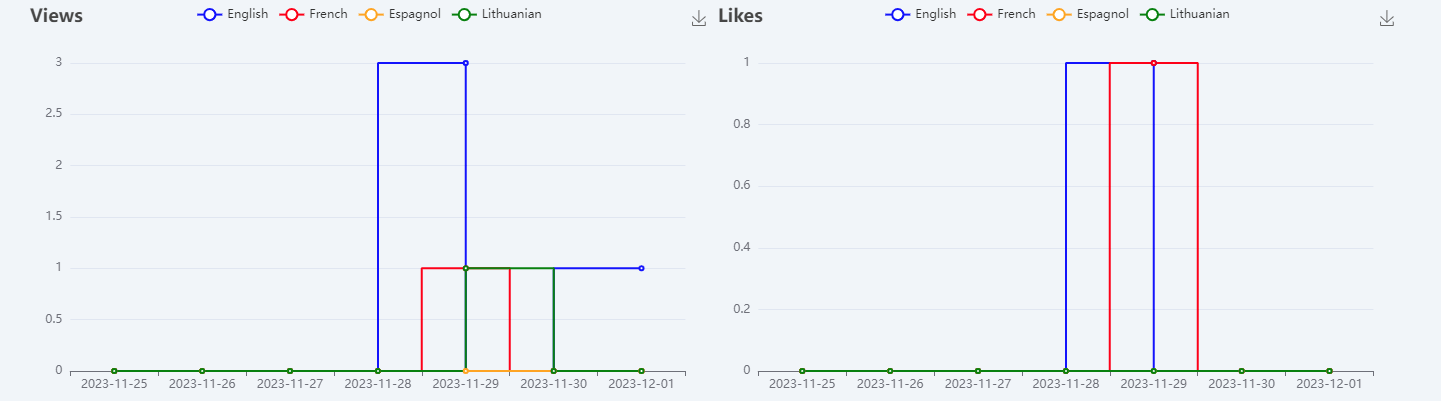
Task: Click English Views endpoint on 2023-12-01
Action: (x=641, y=268)
